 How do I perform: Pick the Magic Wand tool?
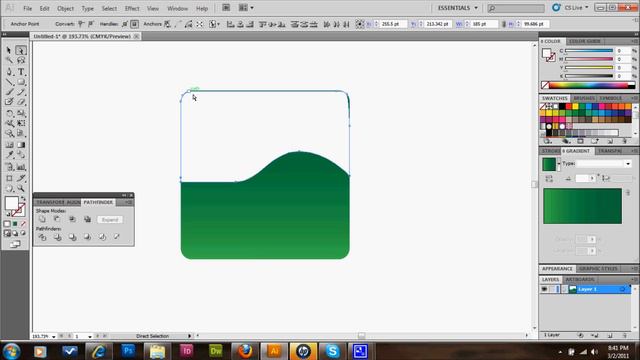[9, 60]
